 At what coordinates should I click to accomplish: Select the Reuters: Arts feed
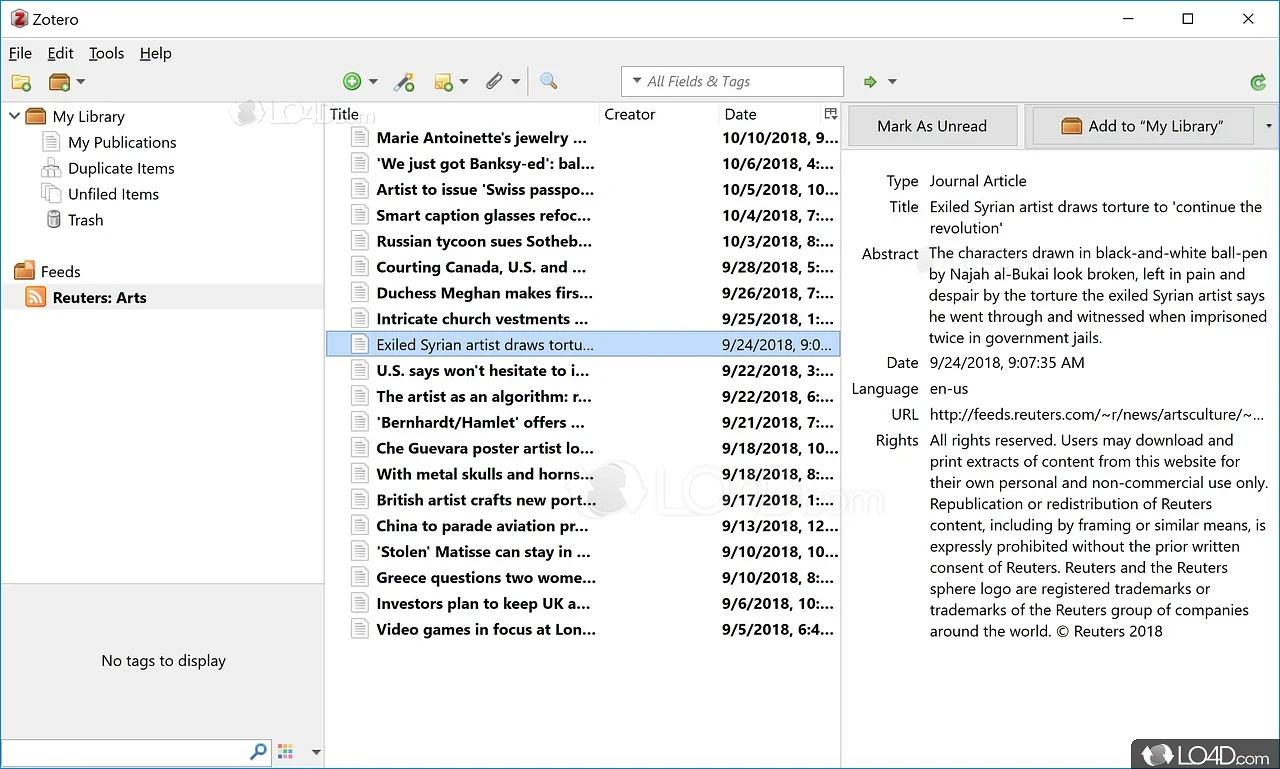(99, 297)
